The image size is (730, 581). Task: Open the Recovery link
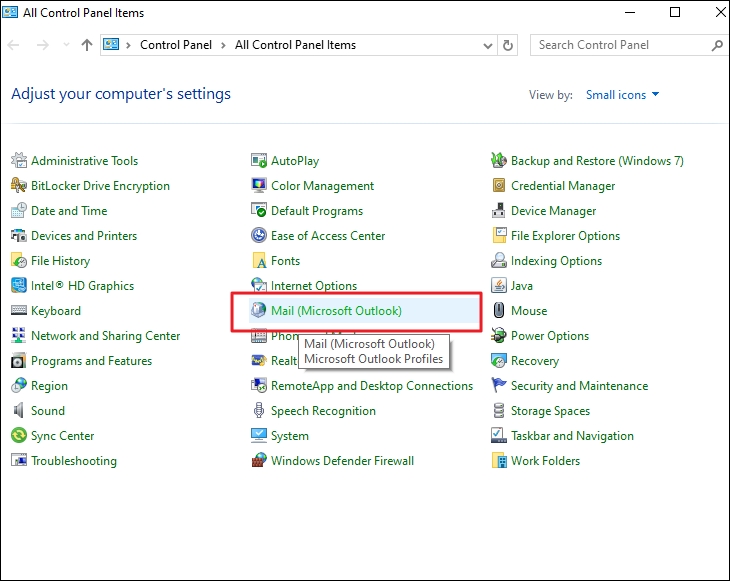[534, 361]
